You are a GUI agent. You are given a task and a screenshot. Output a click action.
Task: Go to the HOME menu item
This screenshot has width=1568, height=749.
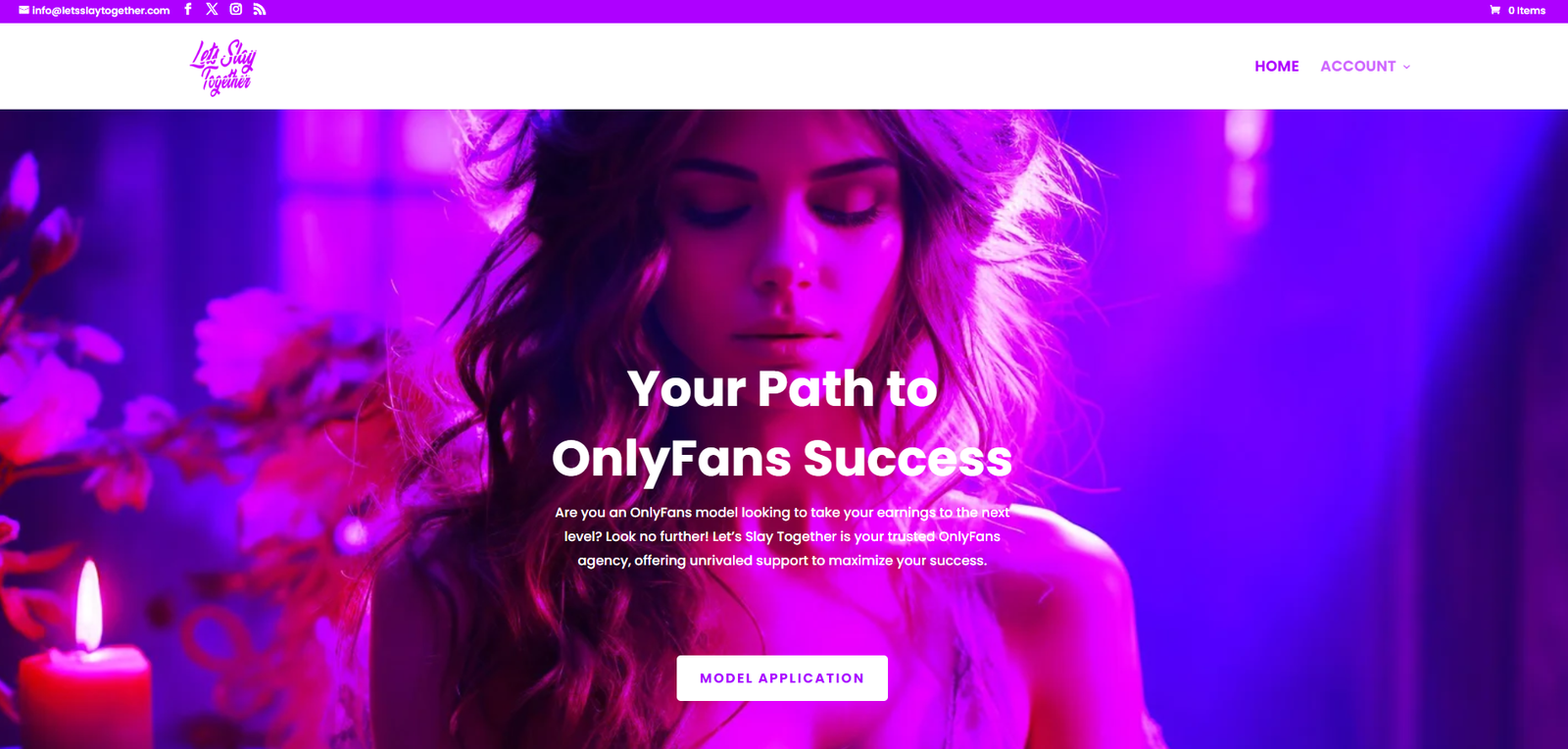1277,66
